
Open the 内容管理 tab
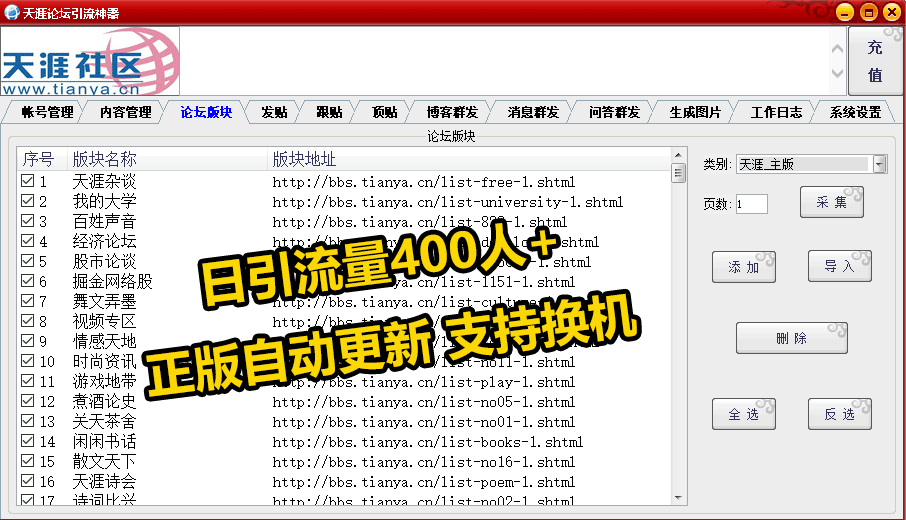pyautogui.click(x=126, y=112)
